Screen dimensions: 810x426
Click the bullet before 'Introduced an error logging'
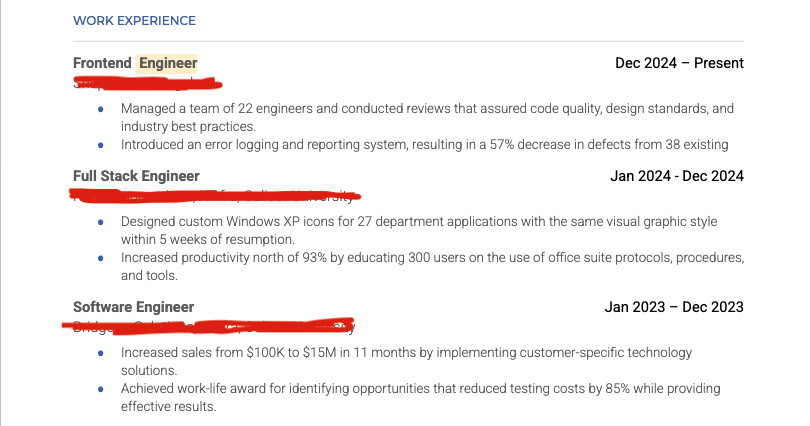pyautogui.click(x=101, y=145)
